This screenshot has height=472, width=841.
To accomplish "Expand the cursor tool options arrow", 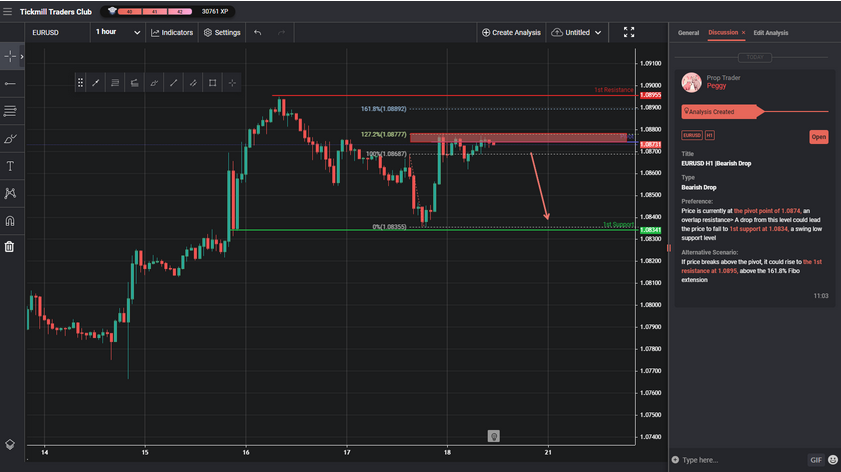I will 22,56.
